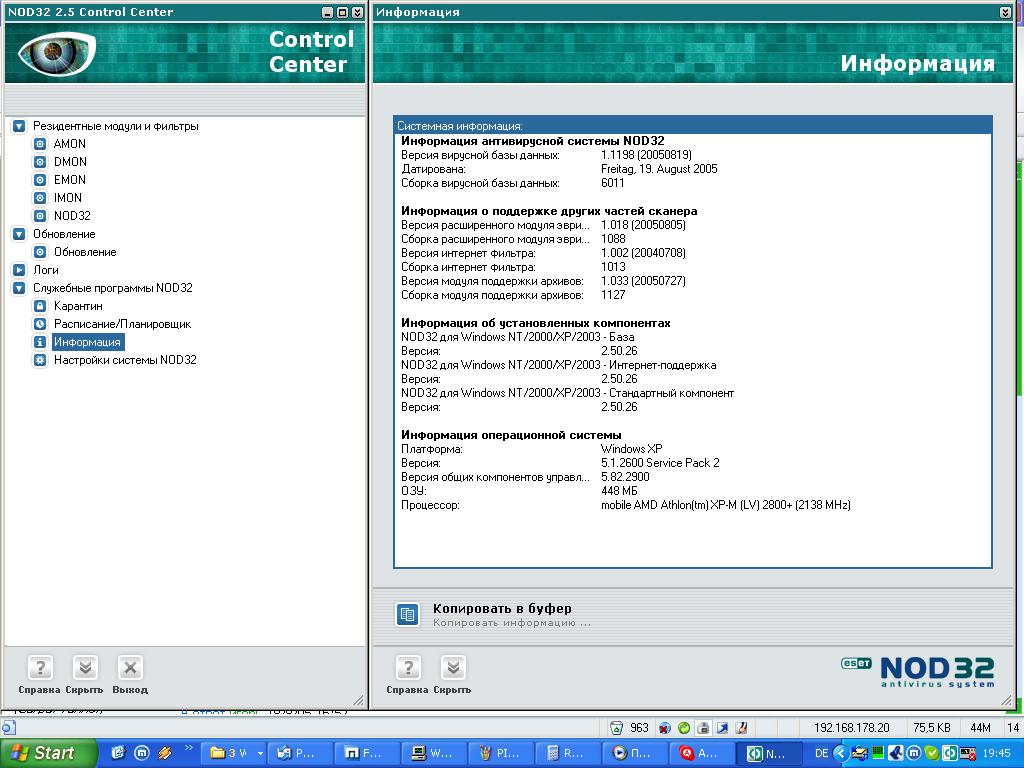Click the heading Информация операционной системы
Screen dimensions: 1024x768
[511, 435]
